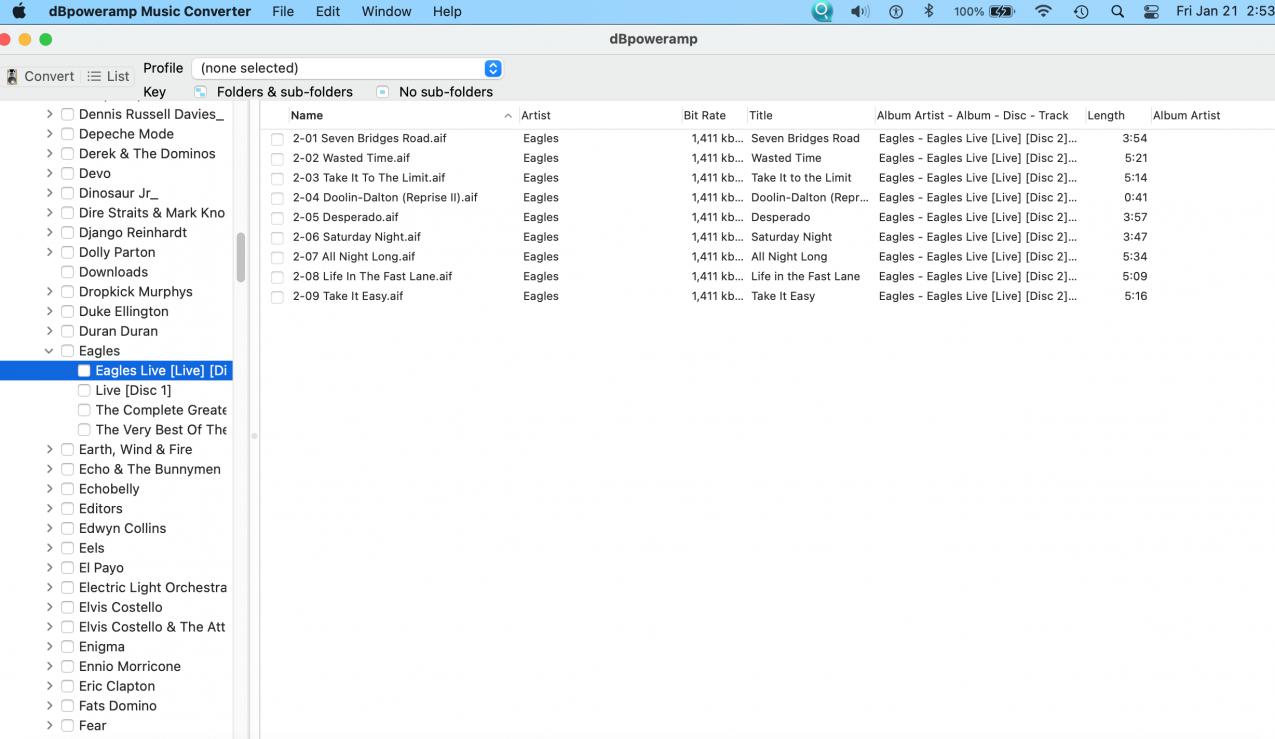Viewport: 1275px width, 739px height.
Task: Collapse the Eagles folder
Action: pyautogui.click(x=49, y=351)
